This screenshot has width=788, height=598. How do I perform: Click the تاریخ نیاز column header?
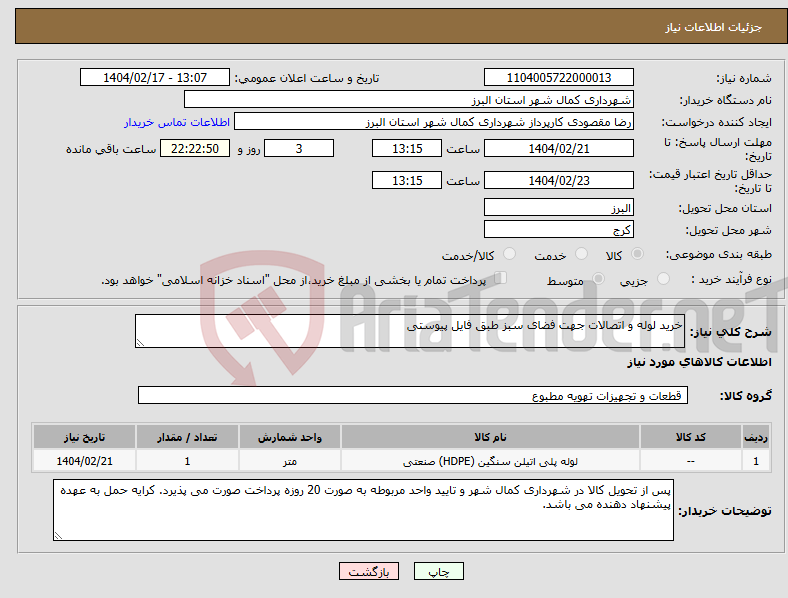pyautogui.click(x=84, y=437)
